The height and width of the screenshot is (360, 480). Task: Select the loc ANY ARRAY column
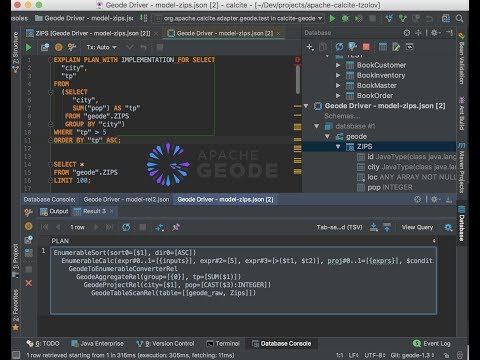[407, 177]
